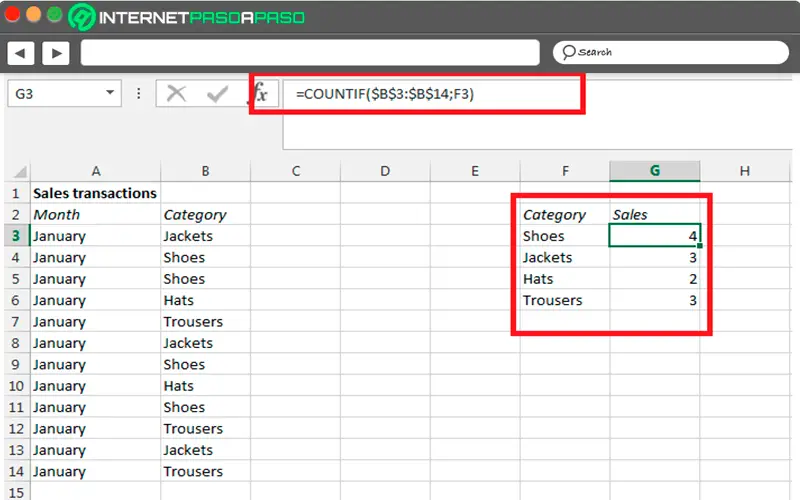Click cell F6 containing Trousers
The width and height of the screenshot is (800, 500).
[x=565, y=301]
